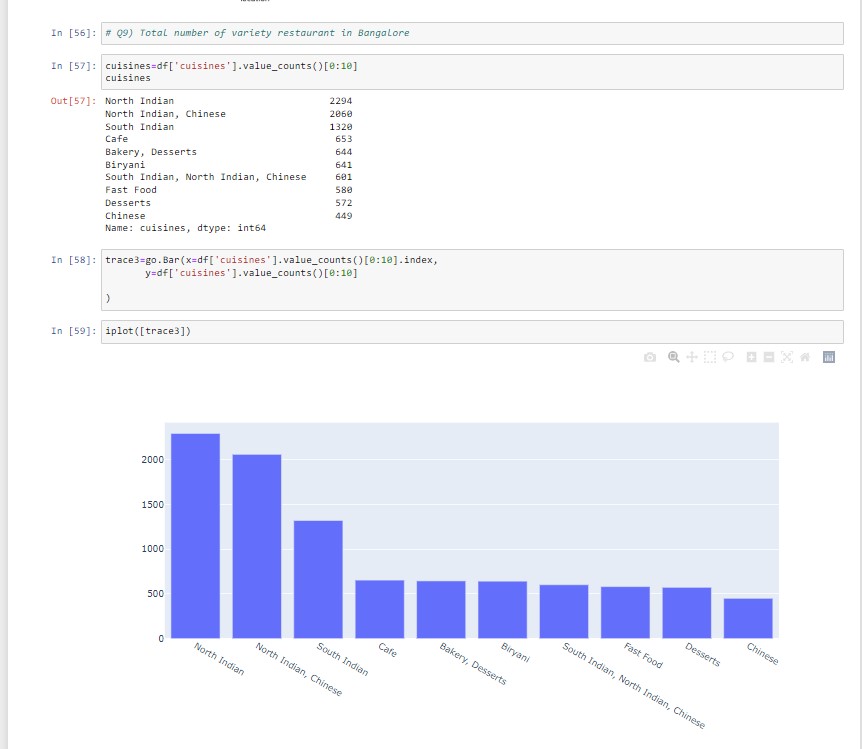
Task: Click 'Desserts' x-axis label under chart
Action: 703,654
